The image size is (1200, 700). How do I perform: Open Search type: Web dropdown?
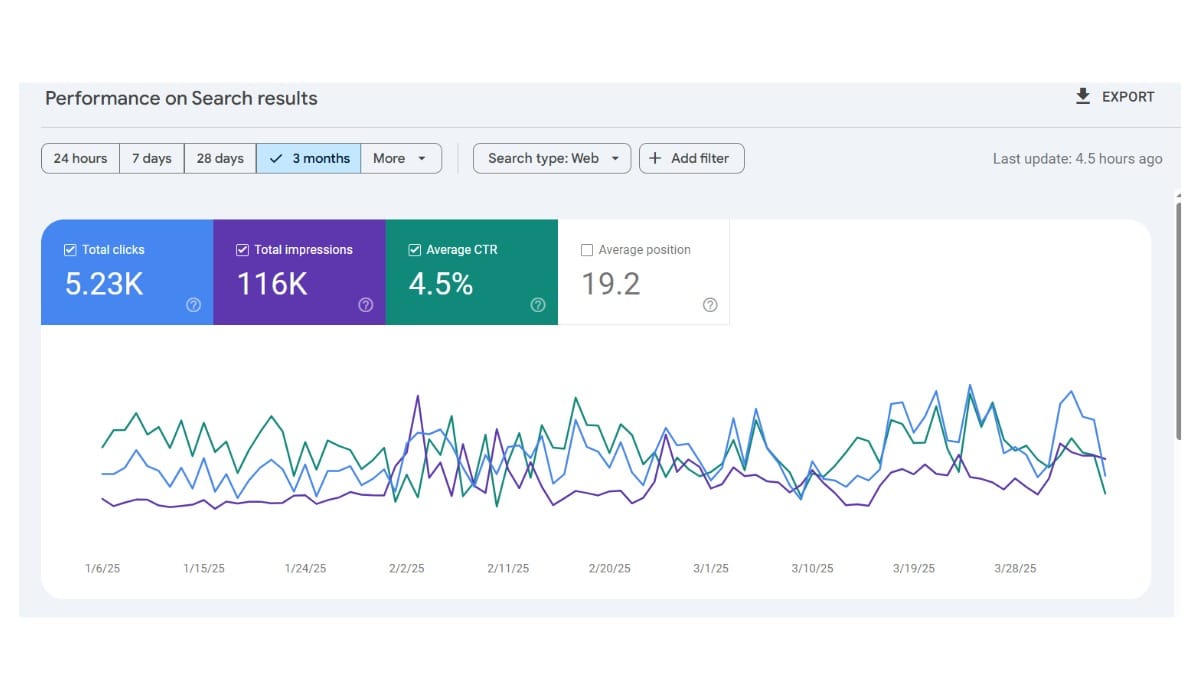click(x=552, y=158)
